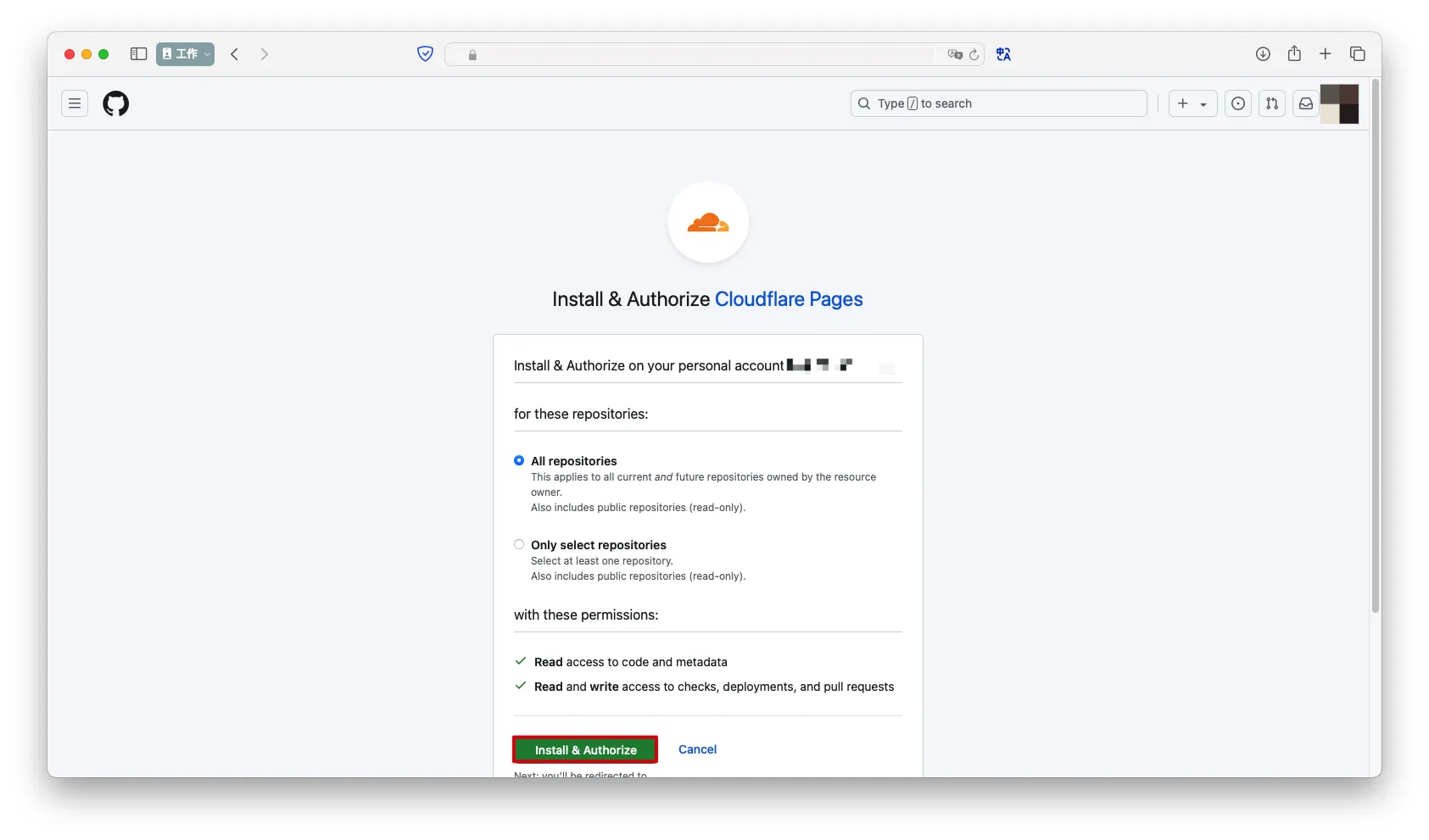The image size is (1429, 840).
Task: Open the translation extension icon
Action: [1004, 54]
